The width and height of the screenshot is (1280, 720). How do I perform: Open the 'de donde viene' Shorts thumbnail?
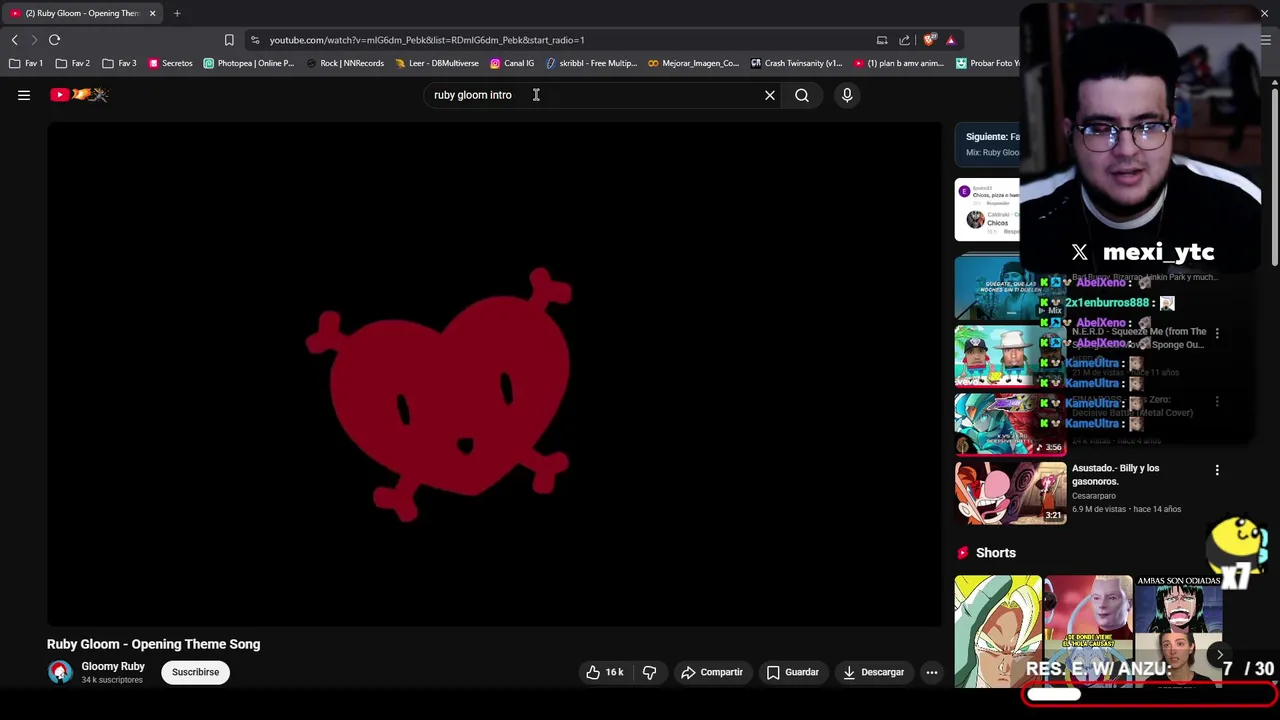pyautogui.click(x=1088, y=632)
